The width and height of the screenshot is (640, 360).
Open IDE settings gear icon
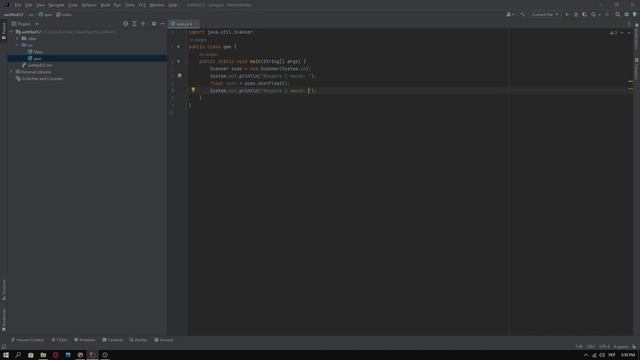[627, 14]
